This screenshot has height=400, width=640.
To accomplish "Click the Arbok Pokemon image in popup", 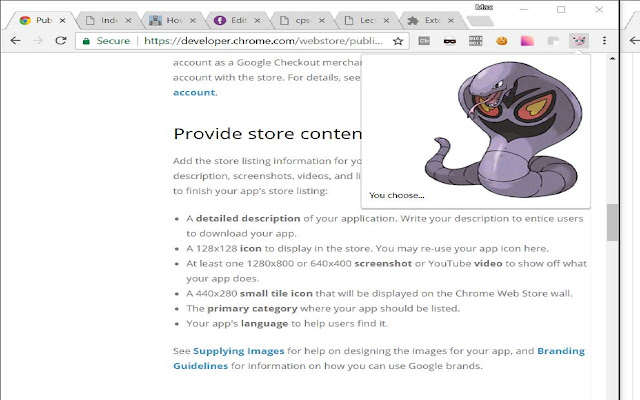I will click(503, 129).
